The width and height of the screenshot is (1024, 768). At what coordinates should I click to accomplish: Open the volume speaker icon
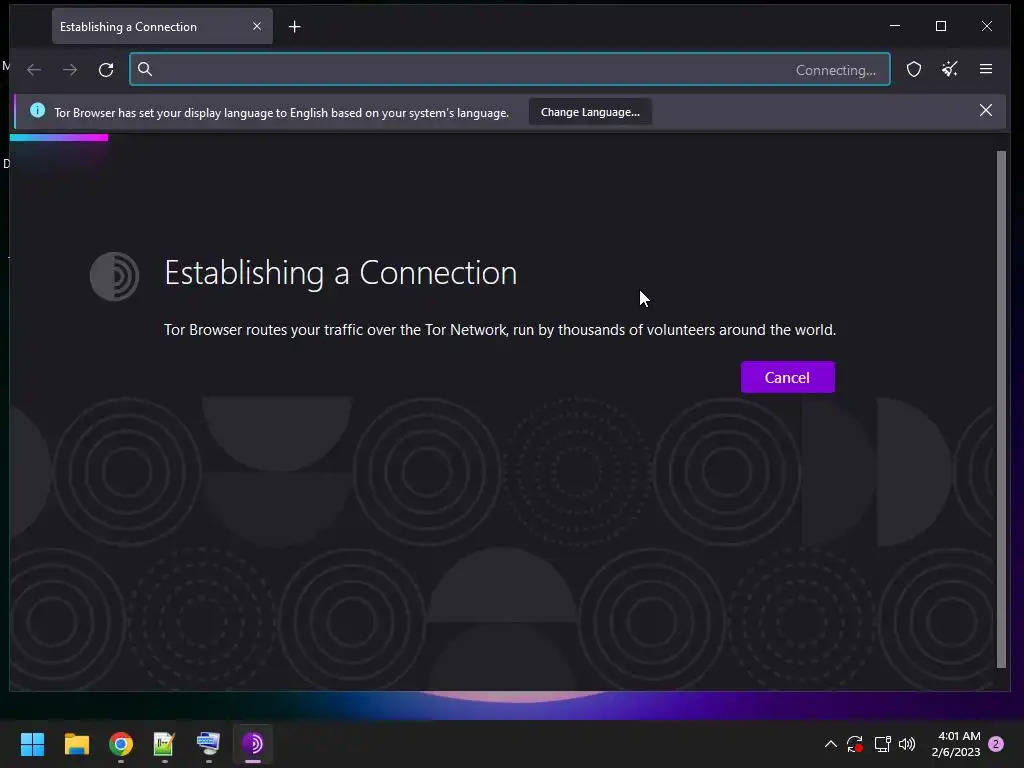click(x=907, y=744)
